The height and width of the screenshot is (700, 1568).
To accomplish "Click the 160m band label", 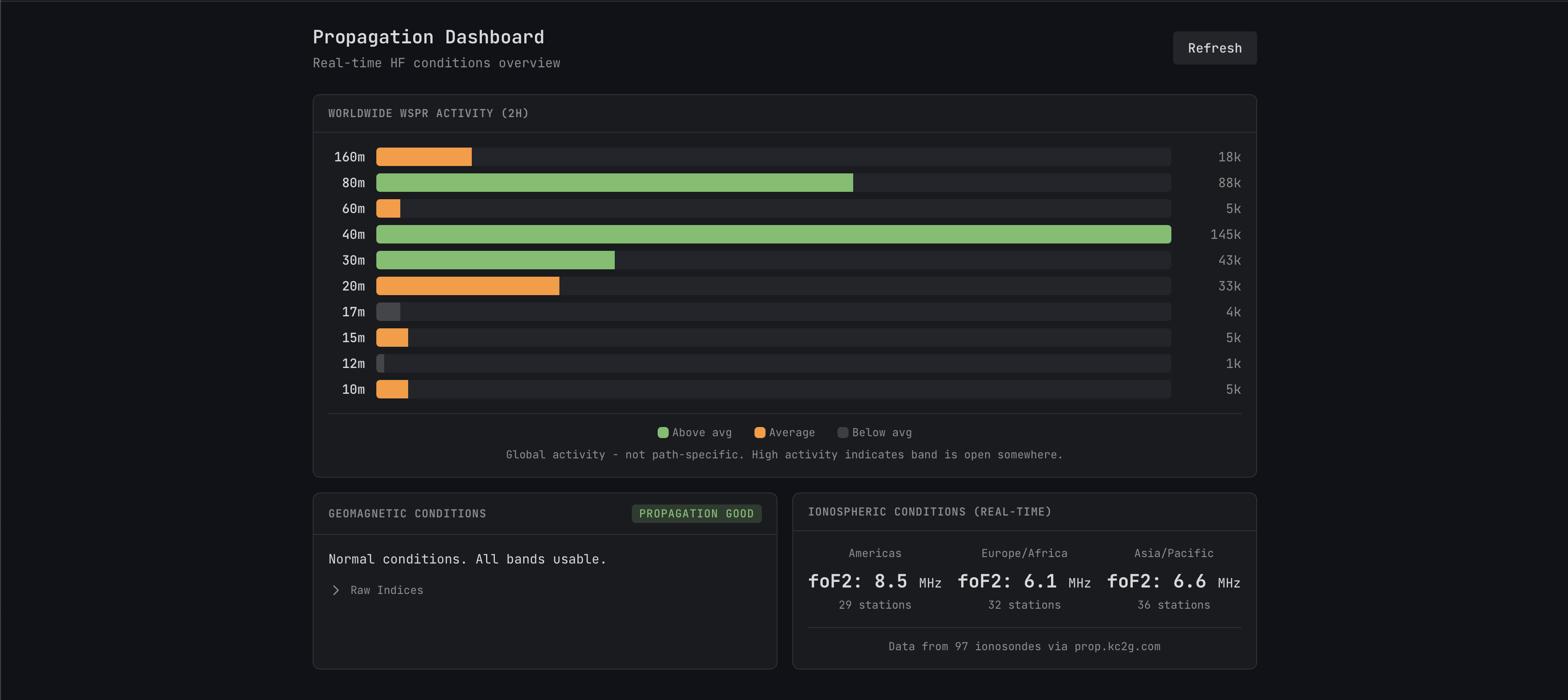I will coord(350,156).
